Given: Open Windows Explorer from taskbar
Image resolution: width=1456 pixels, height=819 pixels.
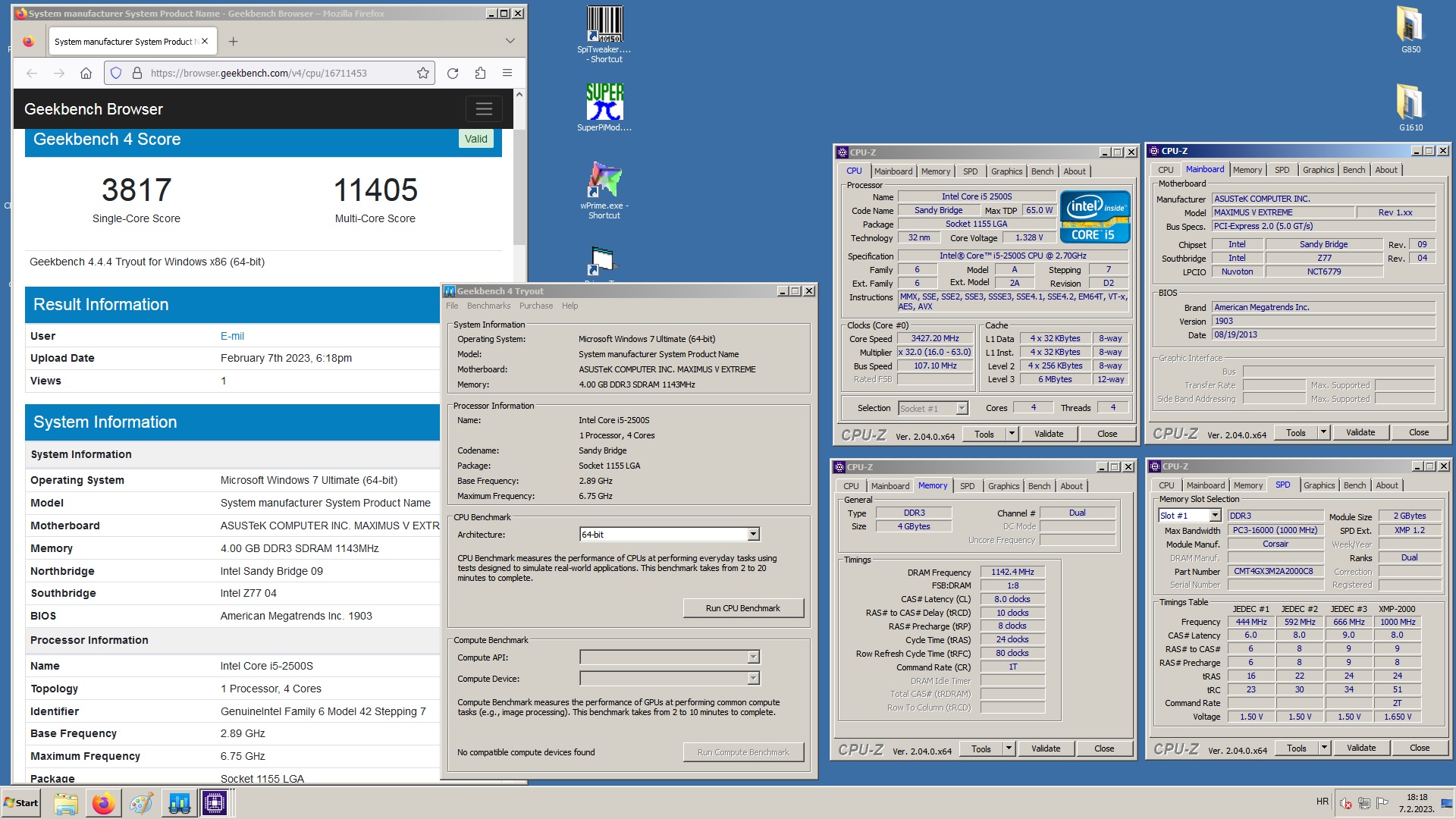Looking at the screenshot, I should [66, 803].
